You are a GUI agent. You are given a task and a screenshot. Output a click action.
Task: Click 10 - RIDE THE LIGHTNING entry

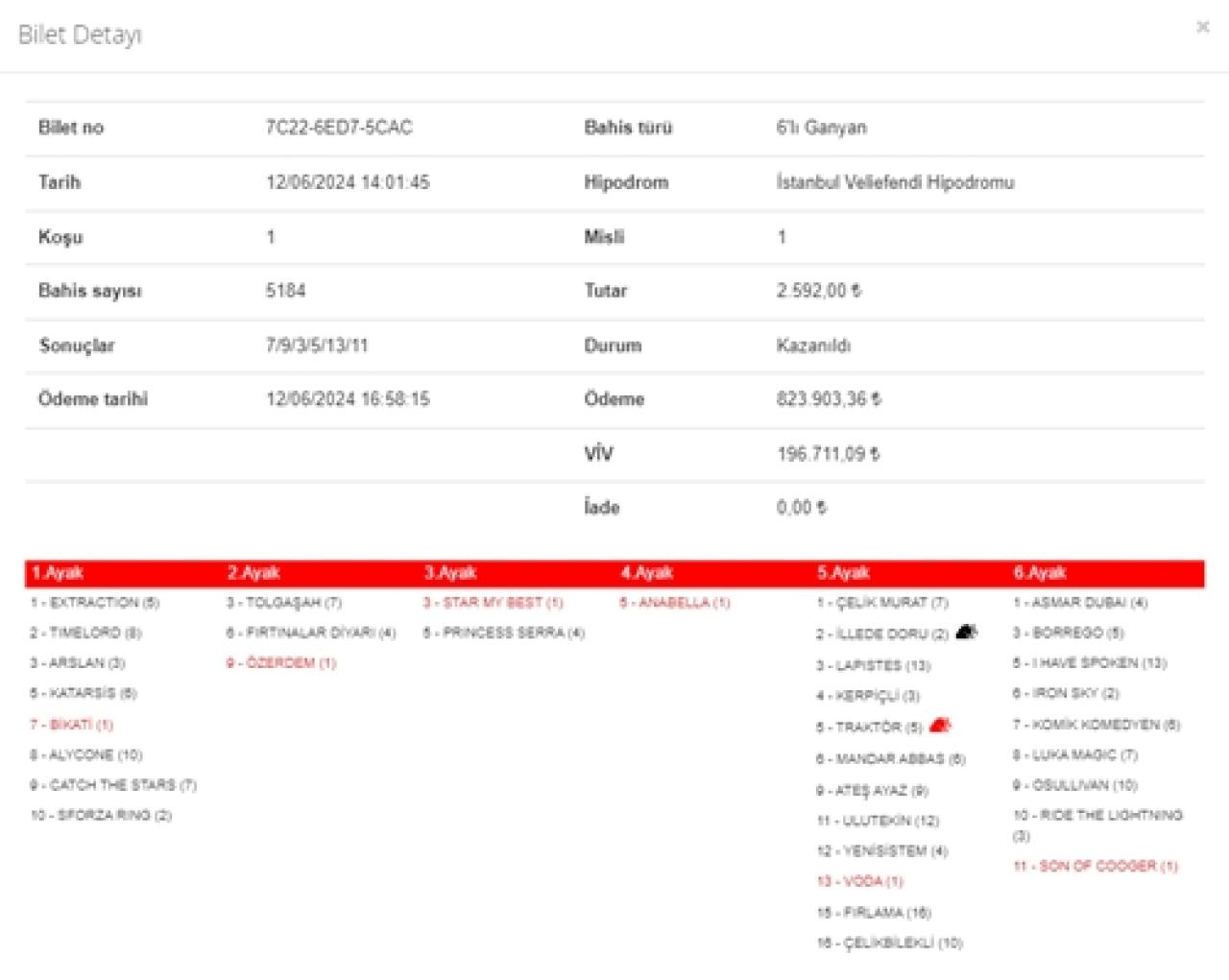1097,815
